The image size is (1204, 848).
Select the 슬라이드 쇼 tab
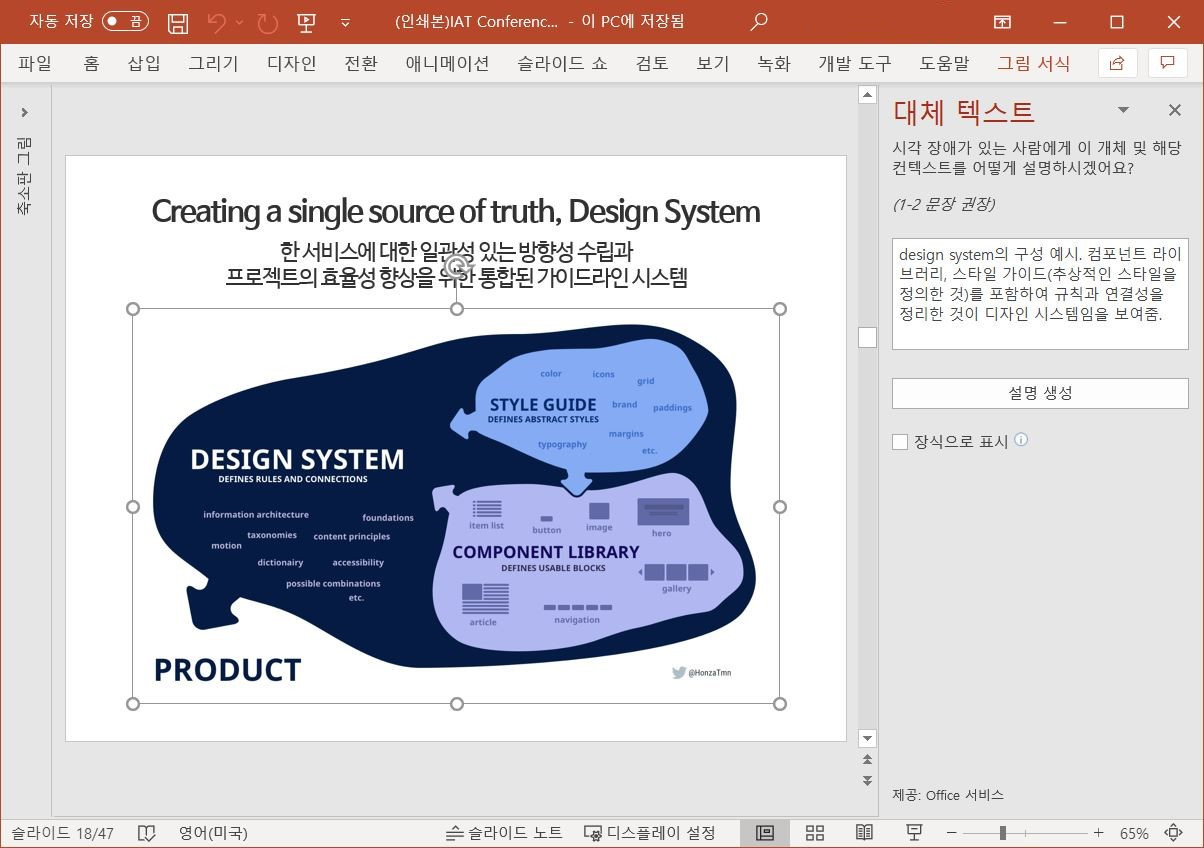[x=562, y=63]
